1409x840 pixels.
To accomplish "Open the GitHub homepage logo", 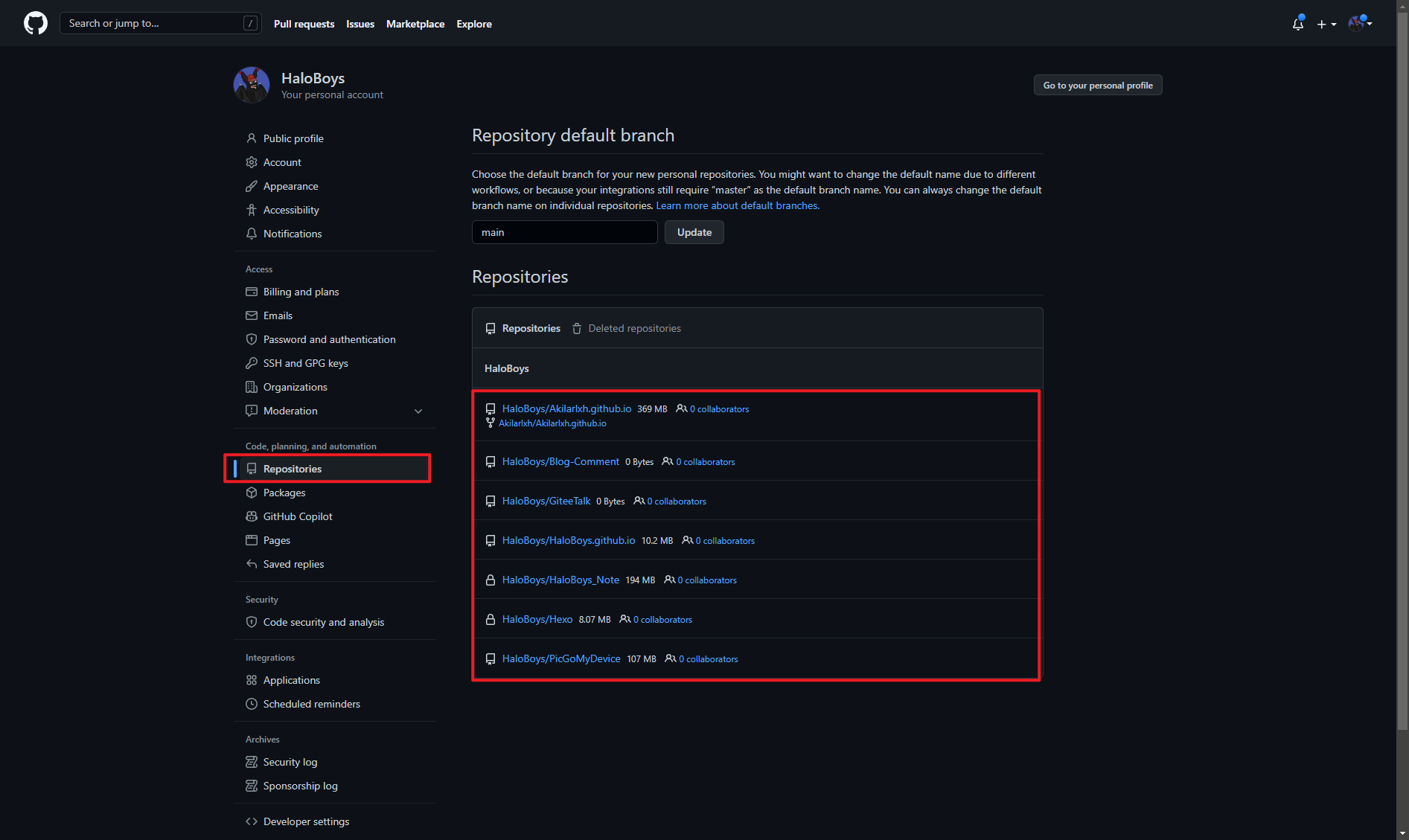I will tap(36, 23).
